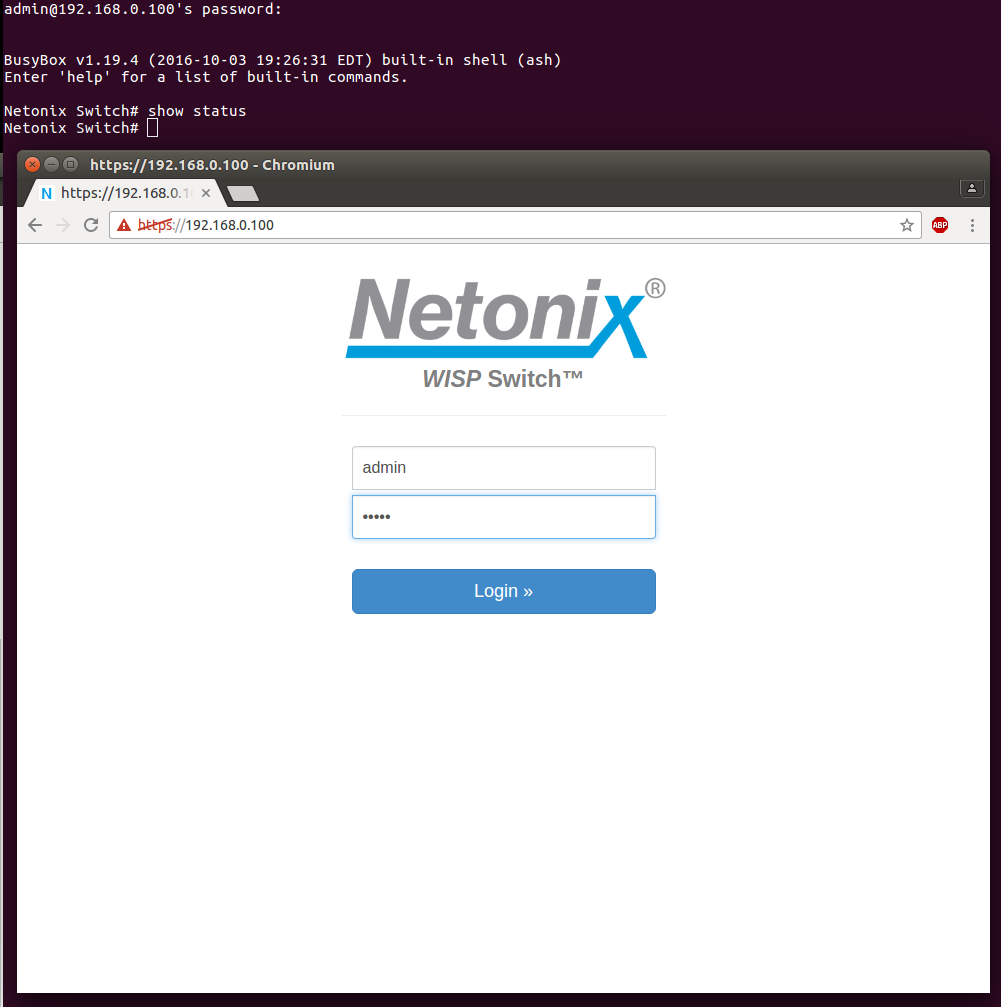Image resolution: width=1001 pixels, height=1007 pixels.
Task: Open the Adblock Plus extension icon
Action: click(x=940, y=225)
